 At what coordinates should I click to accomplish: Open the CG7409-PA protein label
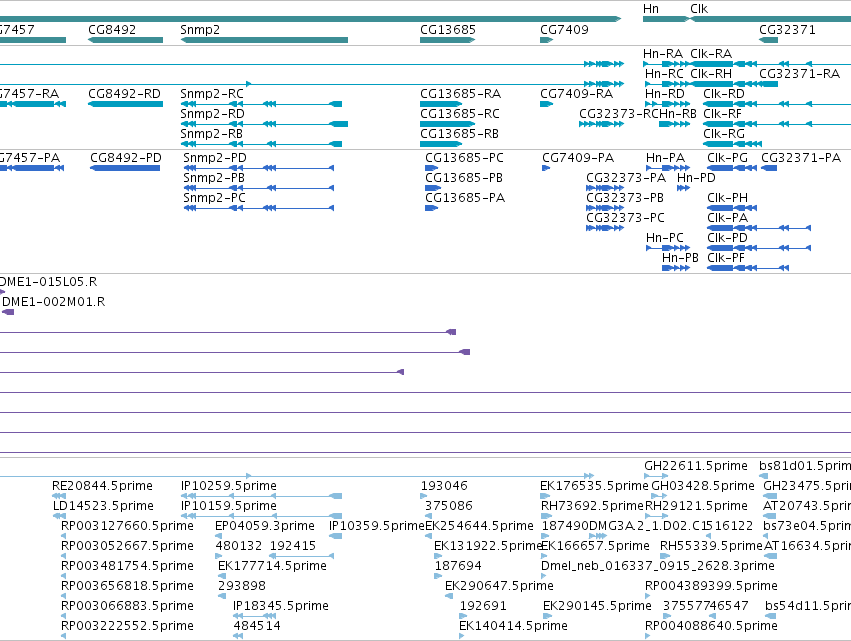(578, 157)
